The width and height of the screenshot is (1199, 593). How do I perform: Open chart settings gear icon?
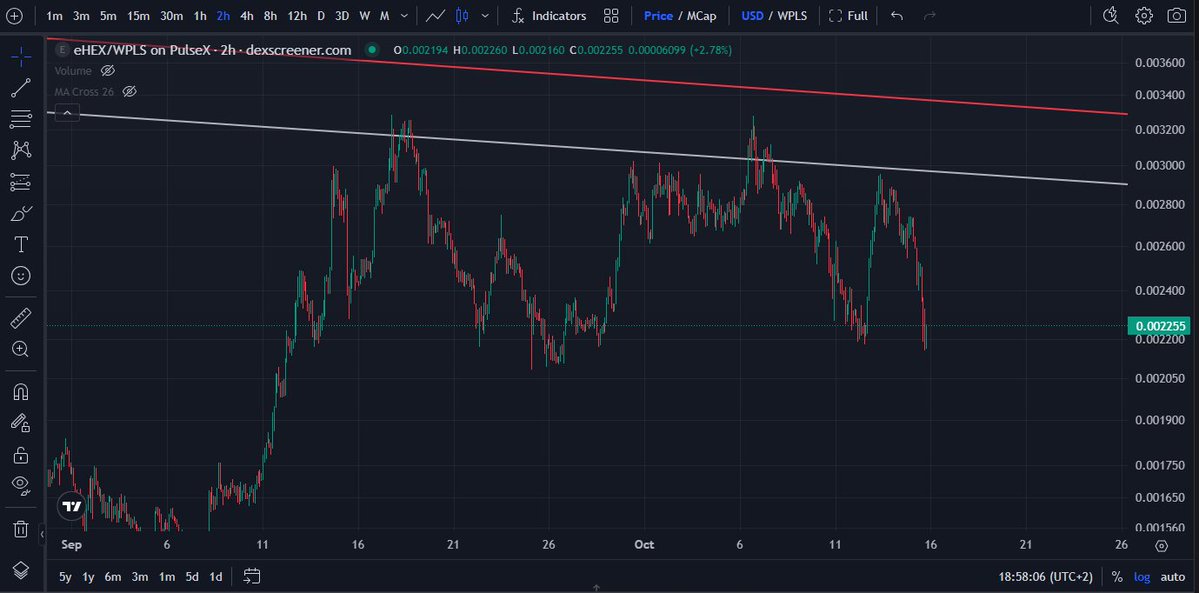tap(1144, 15)
